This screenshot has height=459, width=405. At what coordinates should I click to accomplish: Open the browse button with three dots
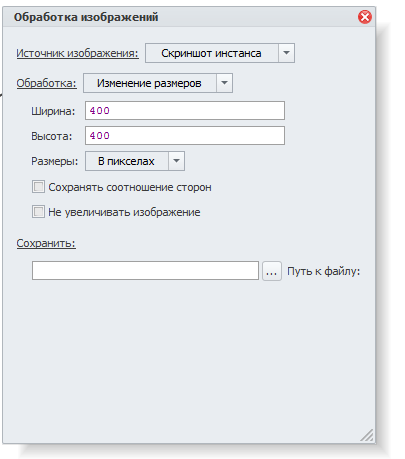point(272,271)
